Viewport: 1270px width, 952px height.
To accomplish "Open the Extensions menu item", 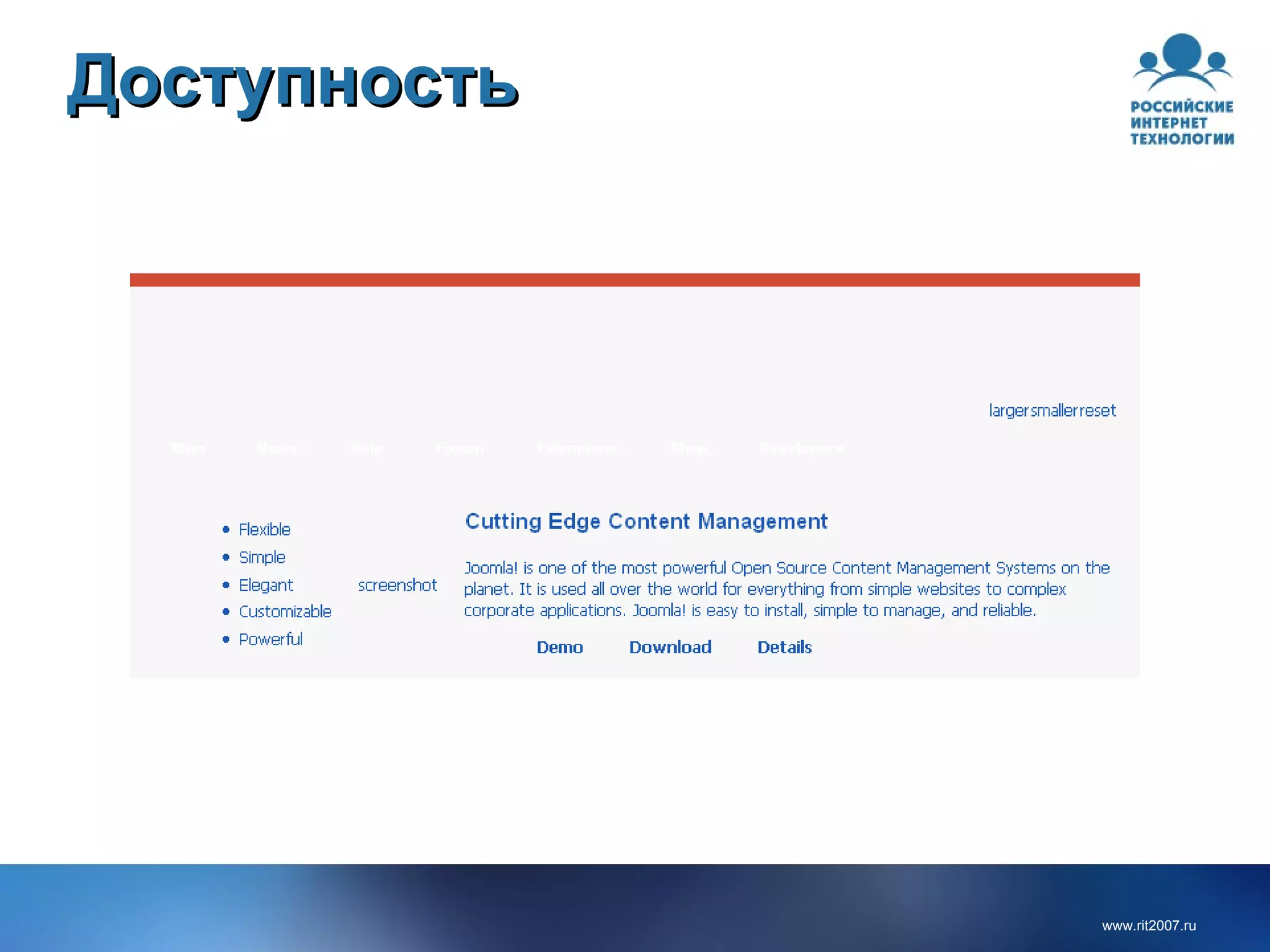I will 577,448.
